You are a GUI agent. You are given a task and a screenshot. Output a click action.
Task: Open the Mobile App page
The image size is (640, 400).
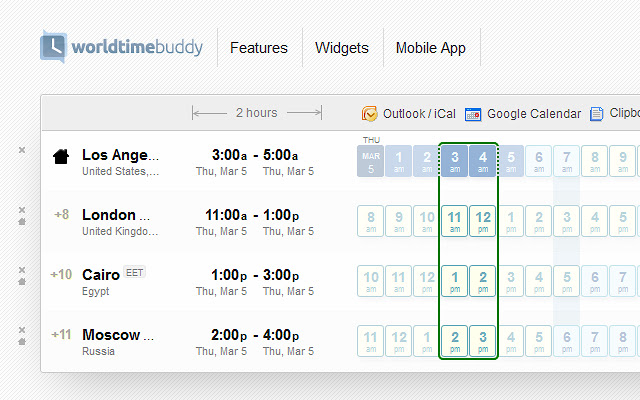coord(430,48)
